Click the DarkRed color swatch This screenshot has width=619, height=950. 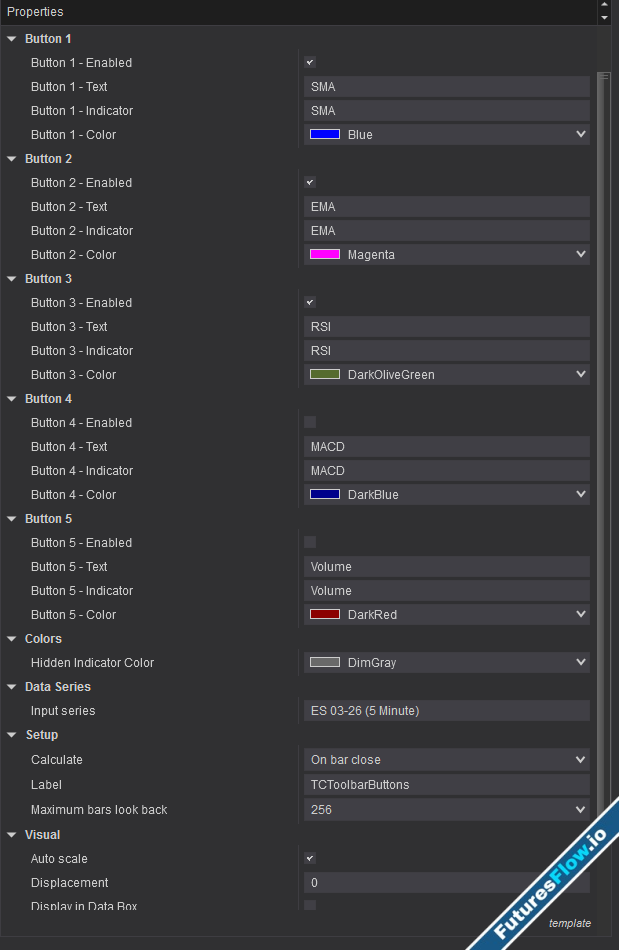[x=325, y=615]
